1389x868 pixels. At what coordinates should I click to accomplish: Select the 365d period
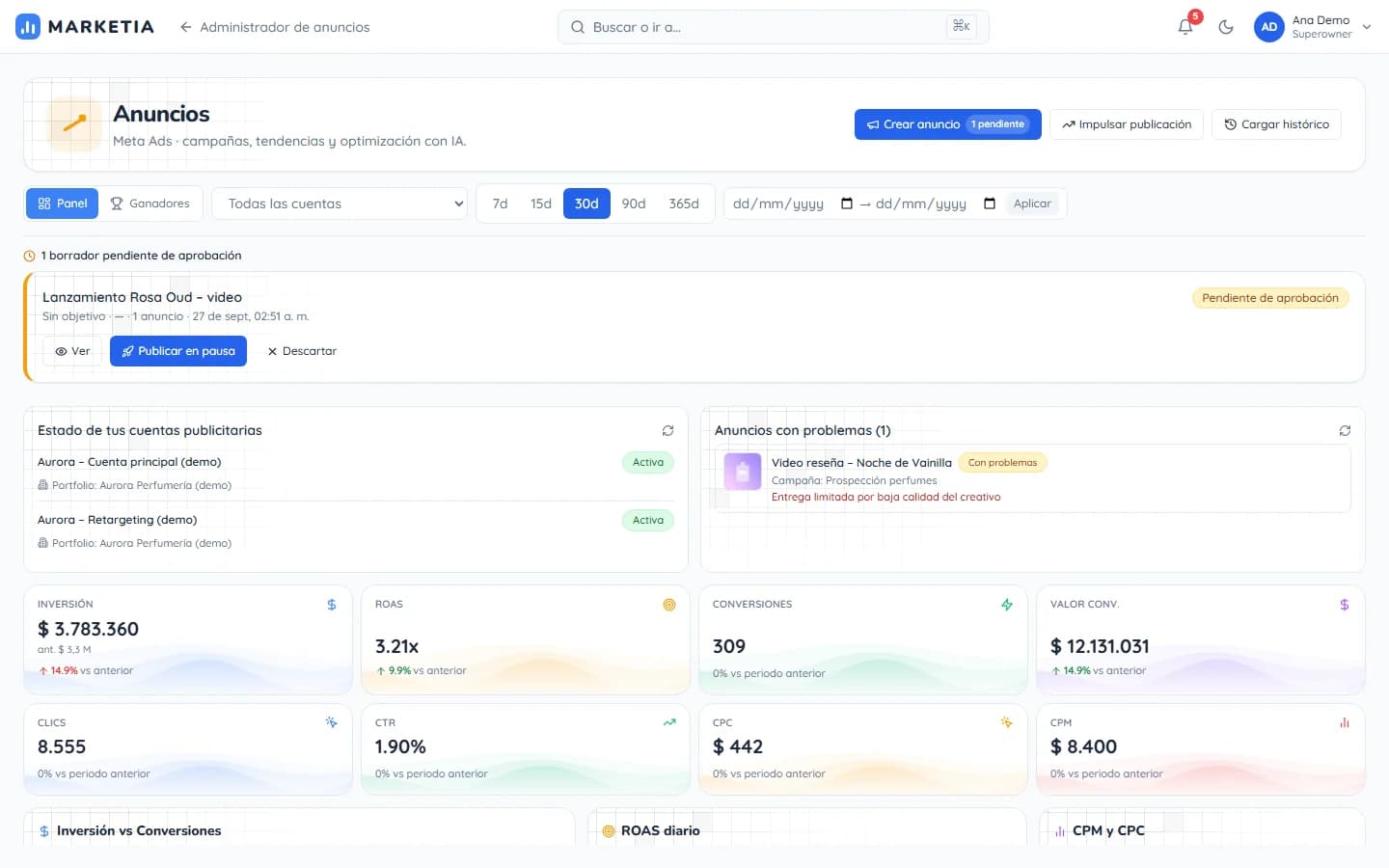tap(683, 203)
